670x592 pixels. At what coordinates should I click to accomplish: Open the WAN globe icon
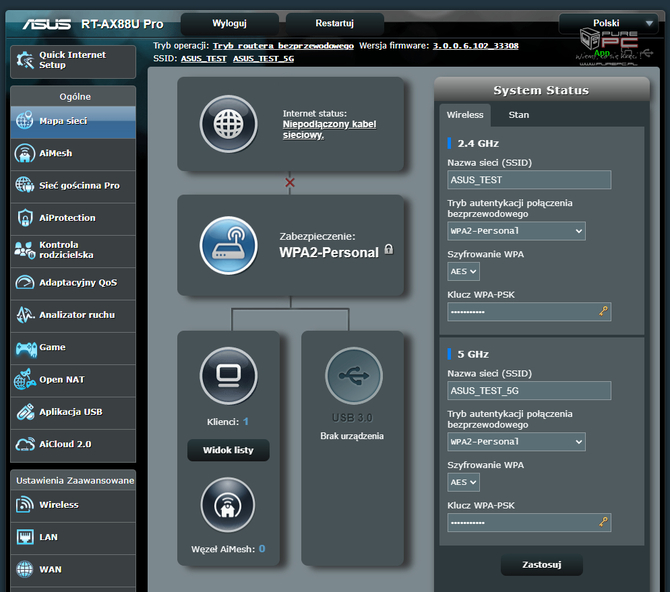[24, 569]
